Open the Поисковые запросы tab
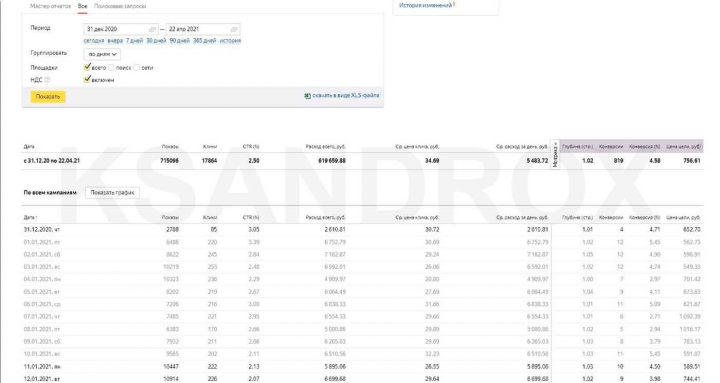This screenshot has width=720, height=383. [120, 6]
